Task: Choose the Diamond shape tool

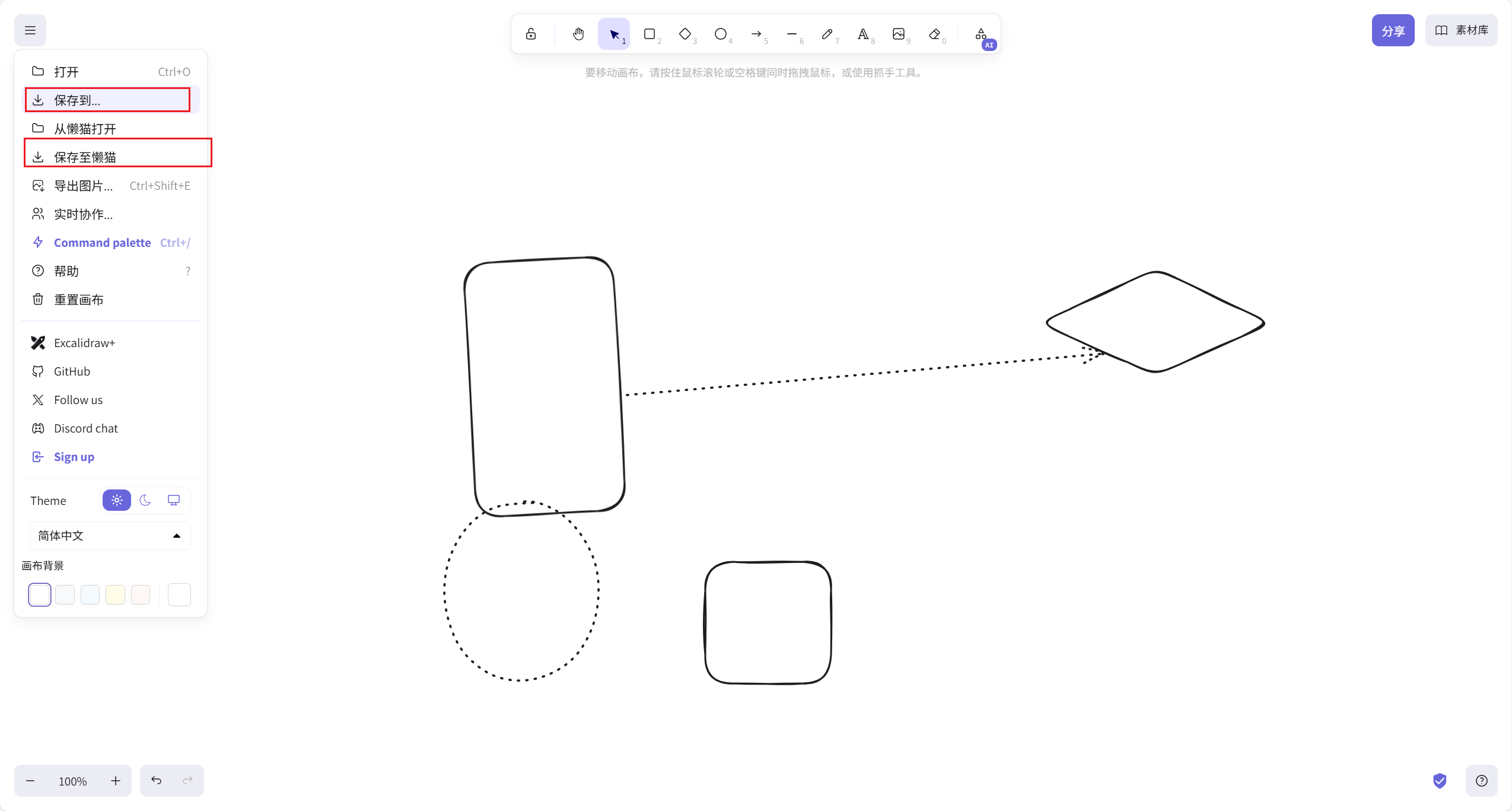Action: tap(685, 34)
